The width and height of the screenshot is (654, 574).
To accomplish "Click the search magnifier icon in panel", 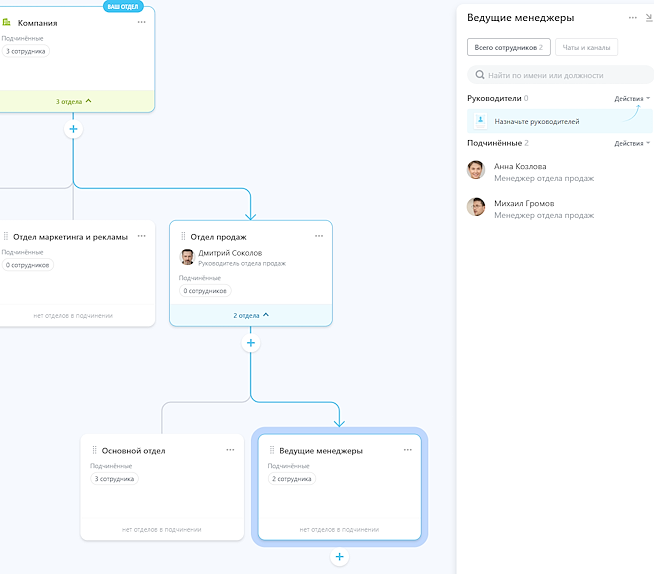I will click(x=480, y=75).
